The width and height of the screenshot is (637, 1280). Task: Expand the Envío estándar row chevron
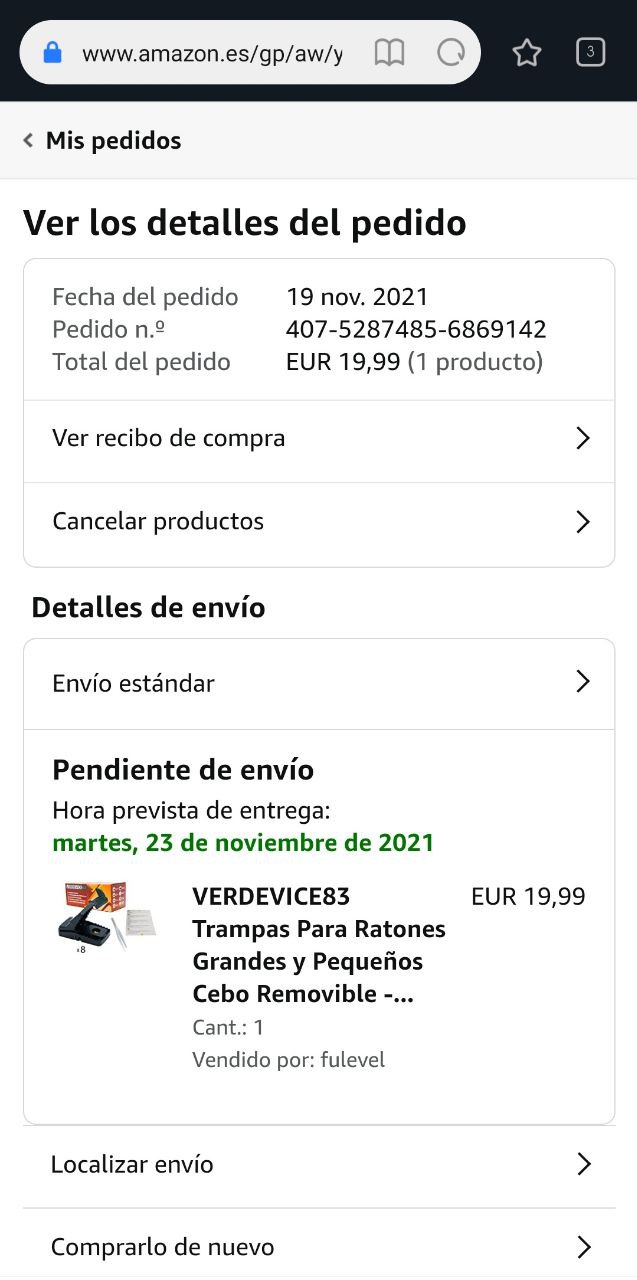pos(583,682)
